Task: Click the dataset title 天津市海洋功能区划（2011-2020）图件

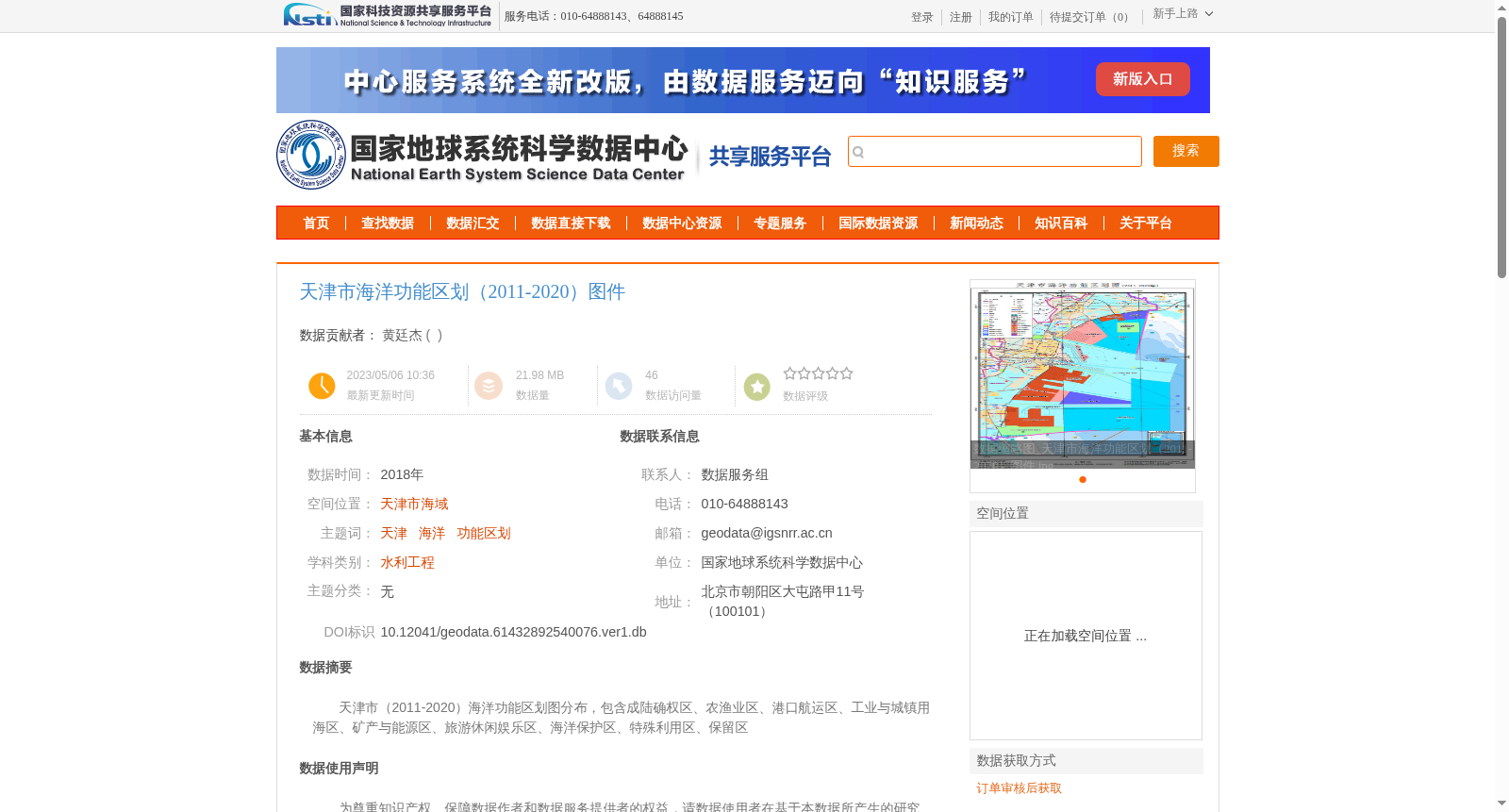Action: point(462,291)
